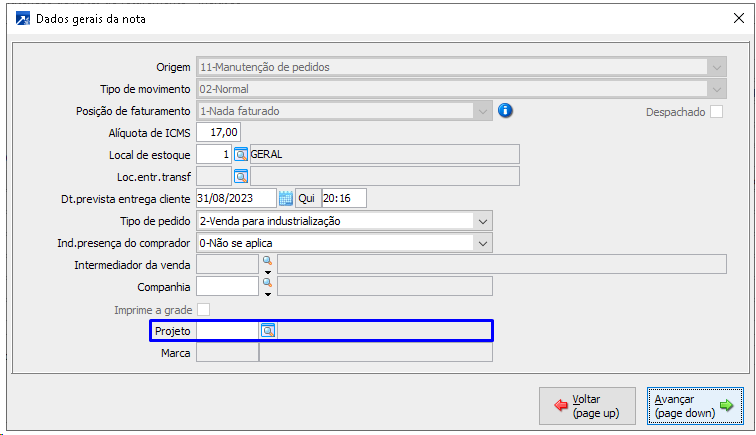The image size is (756, 435).
Task: Toggle the Imprime a grade checkbox
Action: coord(203,309)
